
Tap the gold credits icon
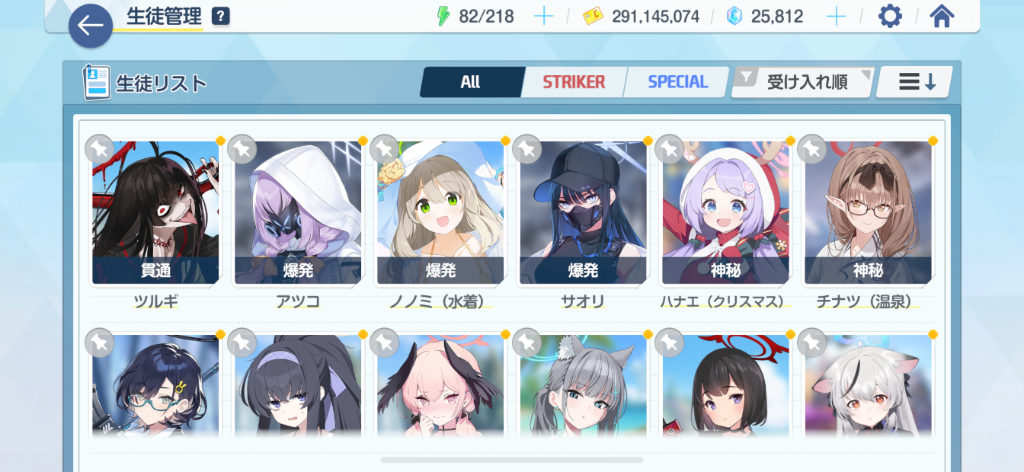point(593,16)
